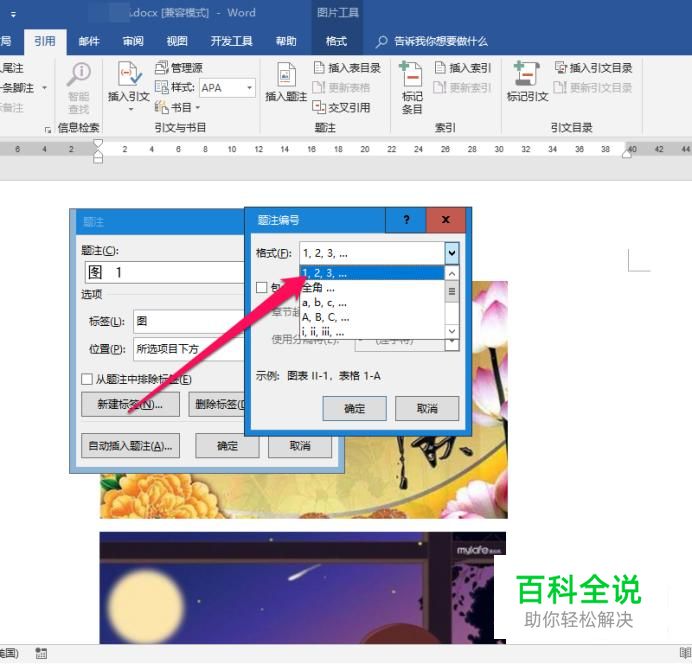The width and height of the screenshot is (692, 664).
Task: Toggle exclude label from caption checkbox
Action: pos(87,379)
